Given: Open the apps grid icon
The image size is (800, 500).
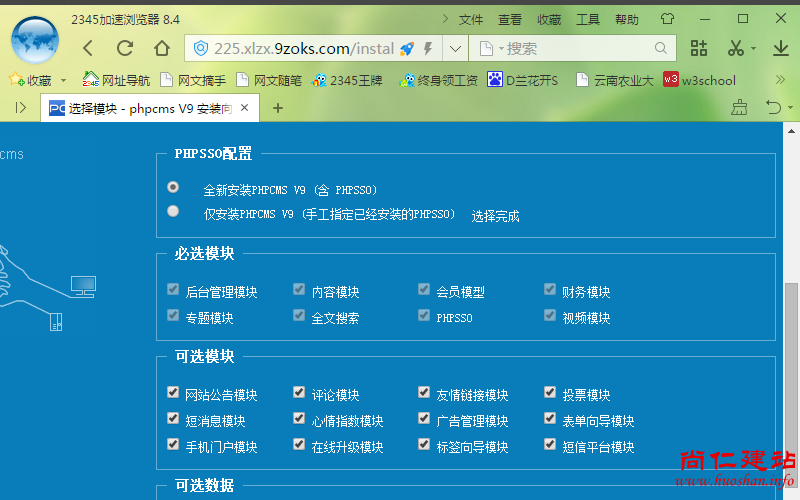Looking at the screenshot, I should coord(699,48).
